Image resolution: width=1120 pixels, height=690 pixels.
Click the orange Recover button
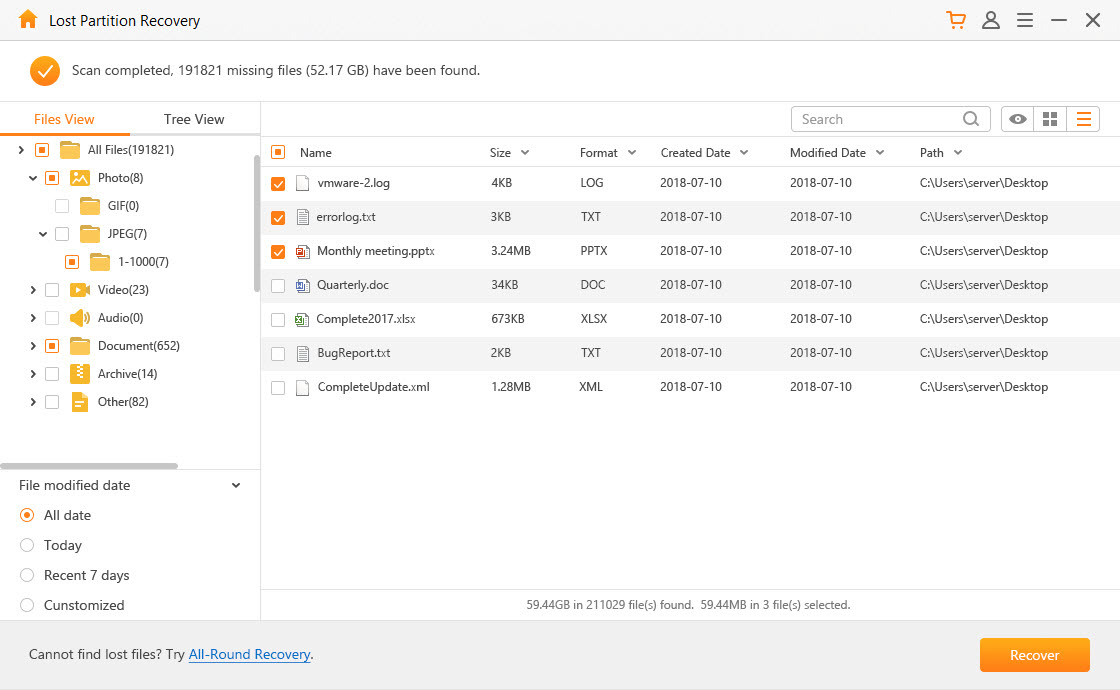[x=1034, y=655]
